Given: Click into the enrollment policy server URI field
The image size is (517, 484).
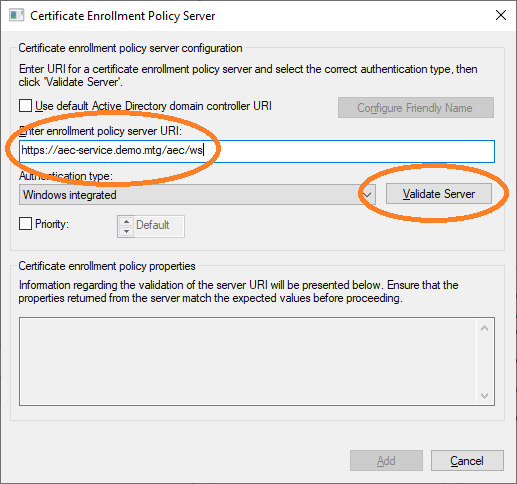Looking at the screenshot, I should pyautogui.click(x=257, y=151).
